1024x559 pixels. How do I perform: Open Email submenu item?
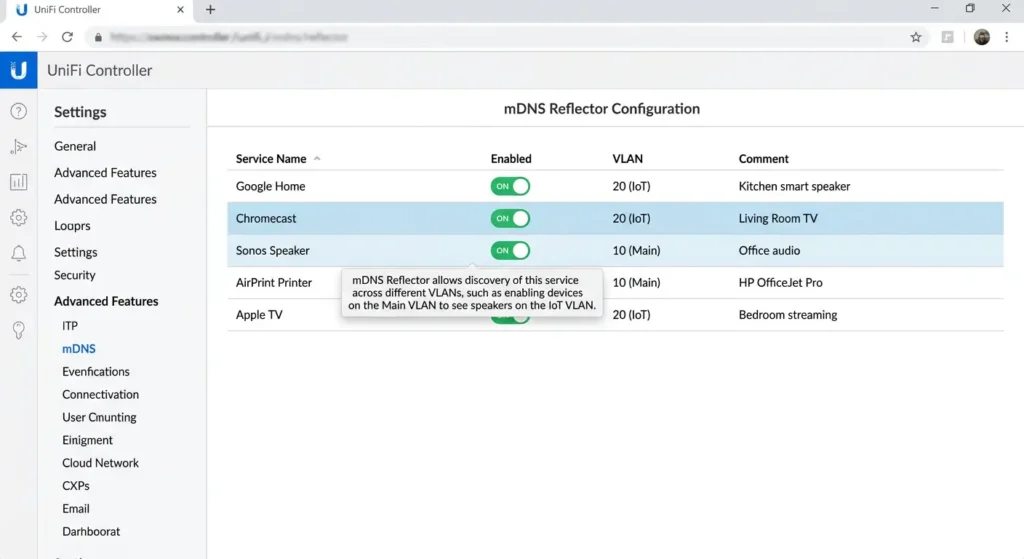[76, 509]
